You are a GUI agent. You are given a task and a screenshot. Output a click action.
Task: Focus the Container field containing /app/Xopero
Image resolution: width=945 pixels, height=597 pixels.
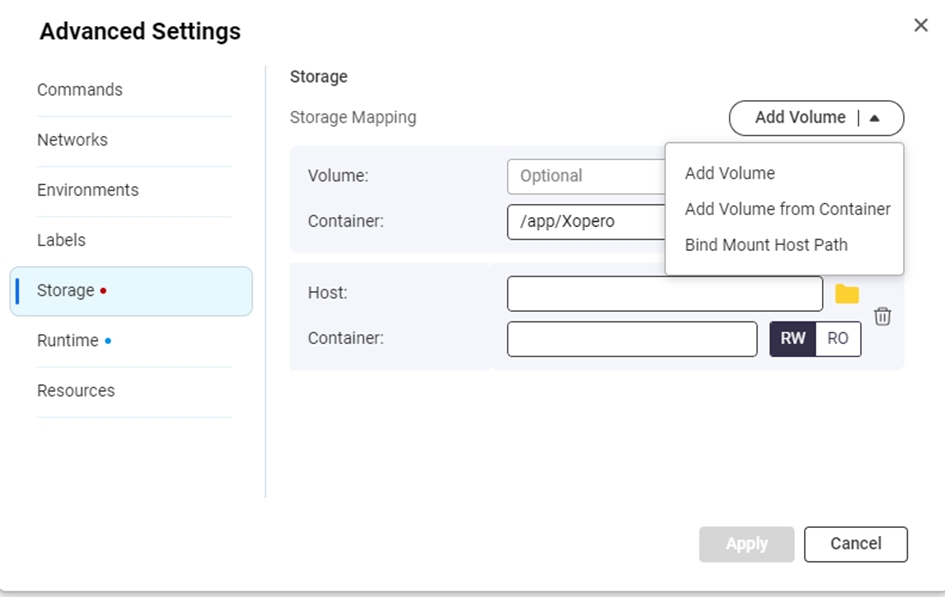(x=586, y=222)
